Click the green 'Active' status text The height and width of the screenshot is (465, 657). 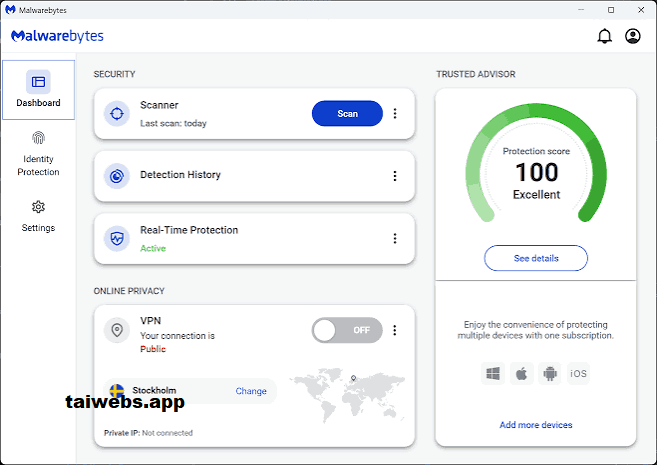[153, 248]
